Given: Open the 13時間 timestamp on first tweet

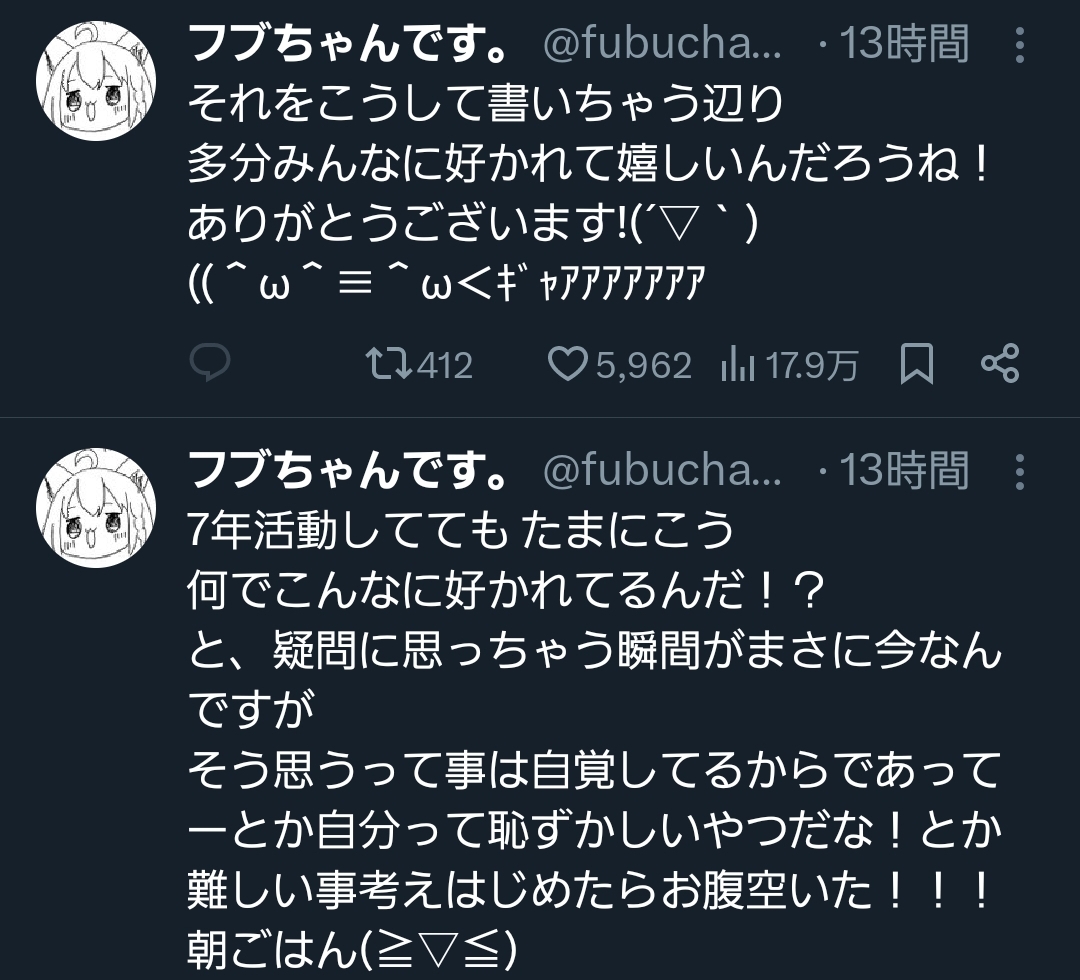Looking at the screenshot, I should (x=904, y=43).
